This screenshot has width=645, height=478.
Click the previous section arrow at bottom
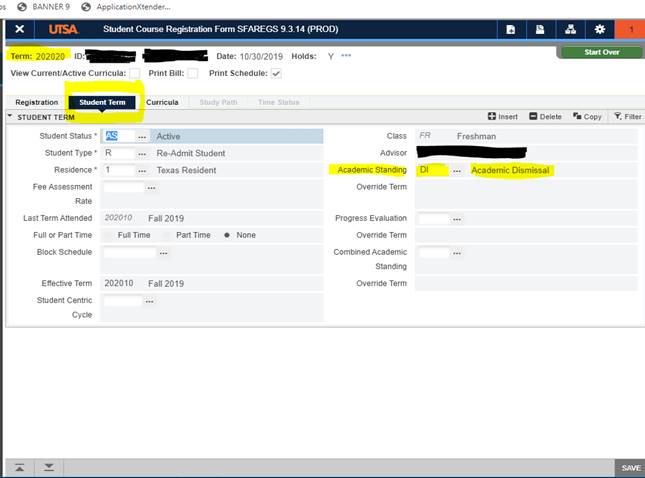19,467
